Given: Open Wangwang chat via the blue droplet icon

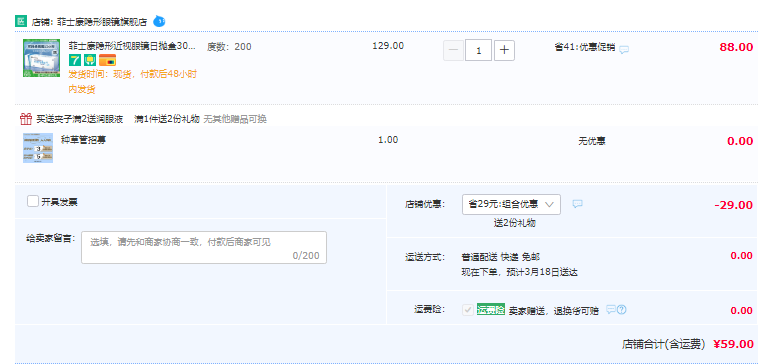Looking at the screenshot, I should click(x=159, y=21).
